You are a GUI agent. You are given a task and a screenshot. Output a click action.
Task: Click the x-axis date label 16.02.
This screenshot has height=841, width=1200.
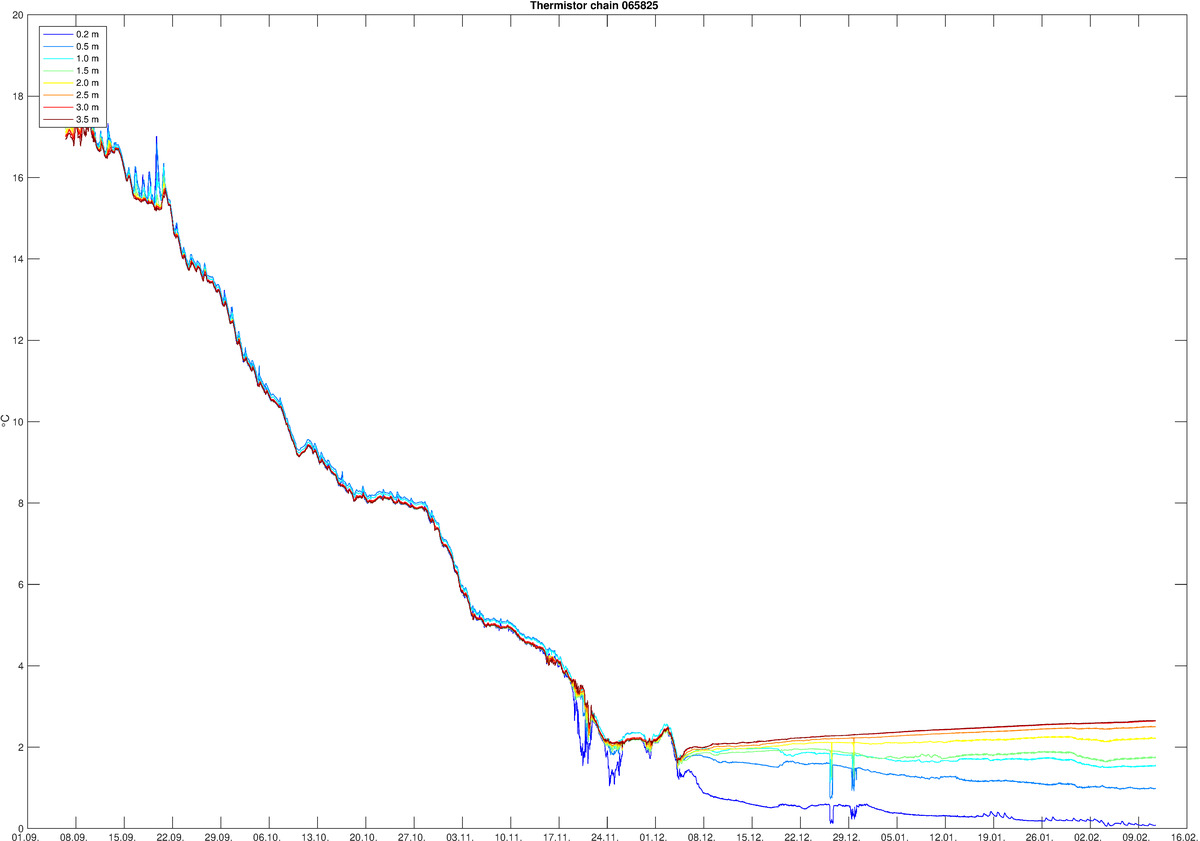[x=1184, y=836]
